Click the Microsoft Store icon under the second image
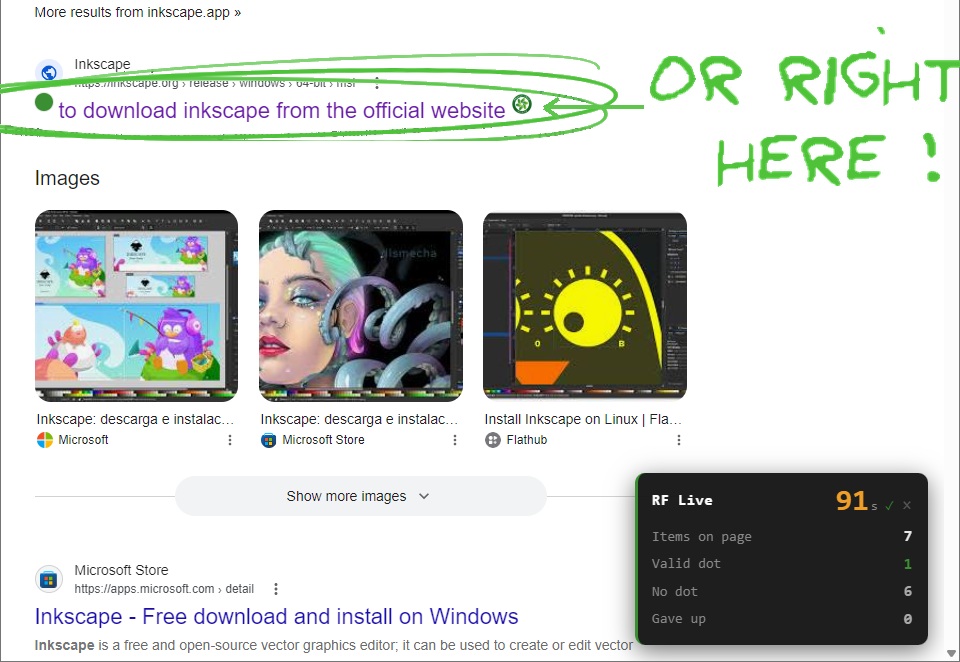This screenshot has width=960, height=662. [269, 440]
